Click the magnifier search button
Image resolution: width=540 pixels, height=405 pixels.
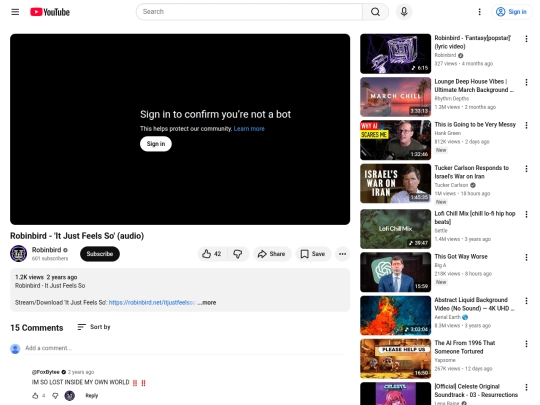[x=375, y=12]
